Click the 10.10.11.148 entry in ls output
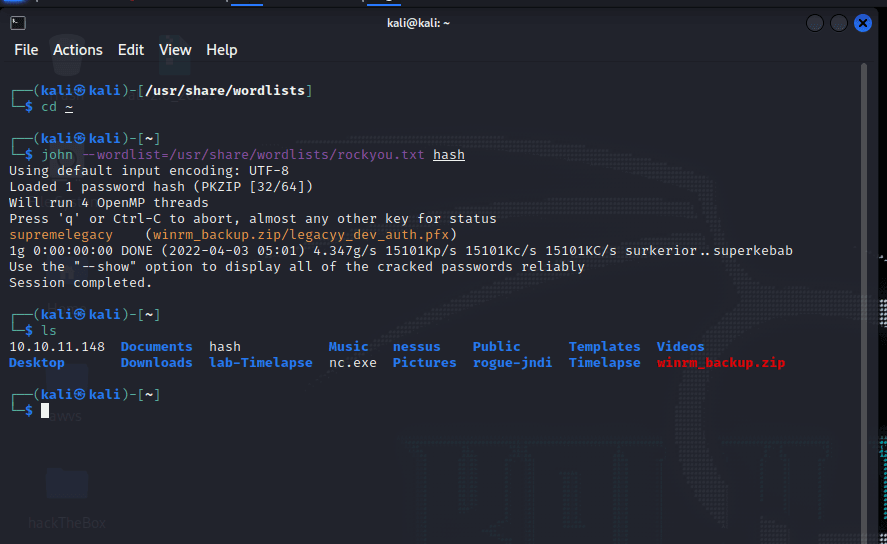This screenshot has width=887, height=544. click(x=56, y=347)
